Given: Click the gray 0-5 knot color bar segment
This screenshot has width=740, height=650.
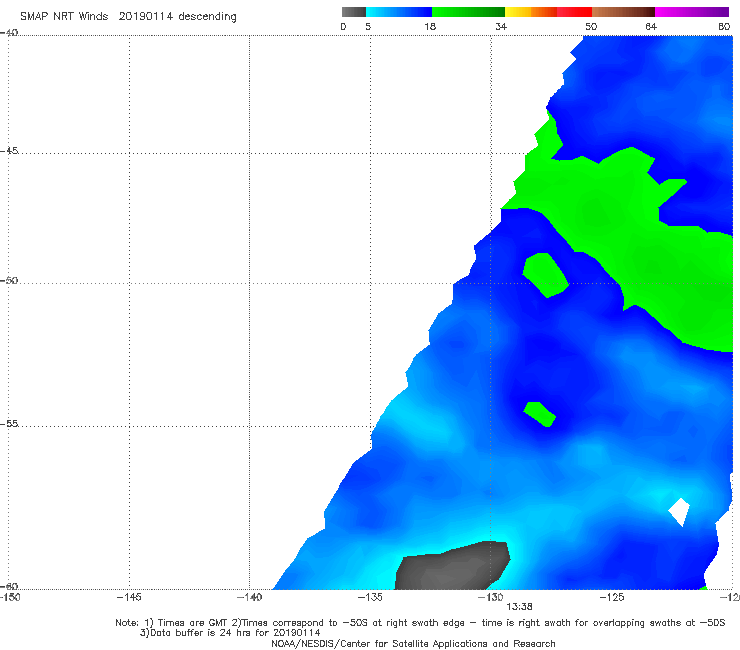Looking at the screenshot, I should (x=354, y=12).
